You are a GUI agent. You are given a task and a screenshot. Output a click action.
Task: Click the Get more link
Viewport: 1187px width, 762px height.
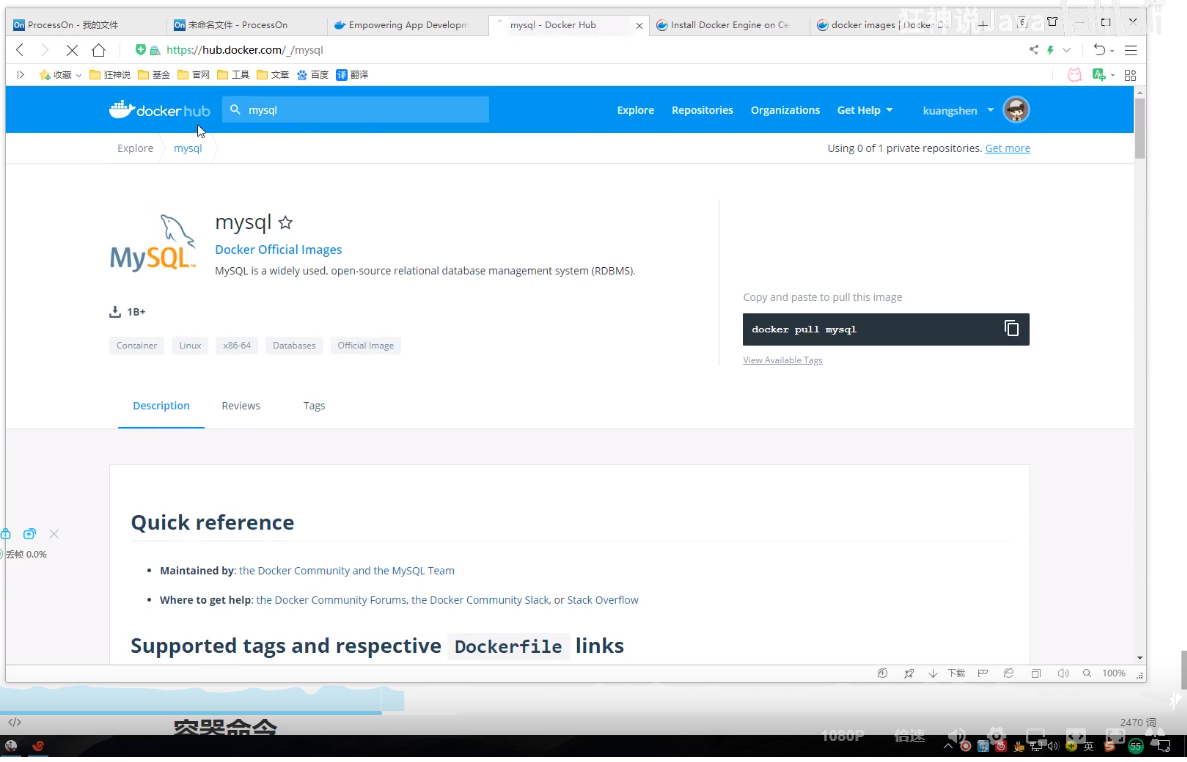(x=1007, y=148)
